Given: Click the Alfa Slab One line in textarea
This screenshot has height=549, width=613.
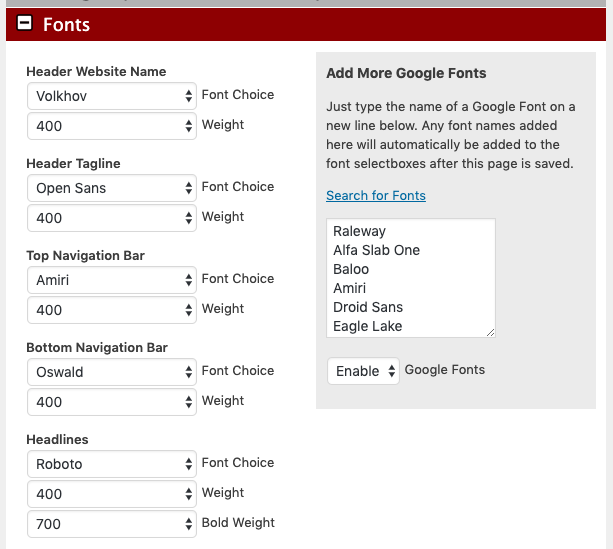Looking at the screenshot, I should [x=376, y=250].
